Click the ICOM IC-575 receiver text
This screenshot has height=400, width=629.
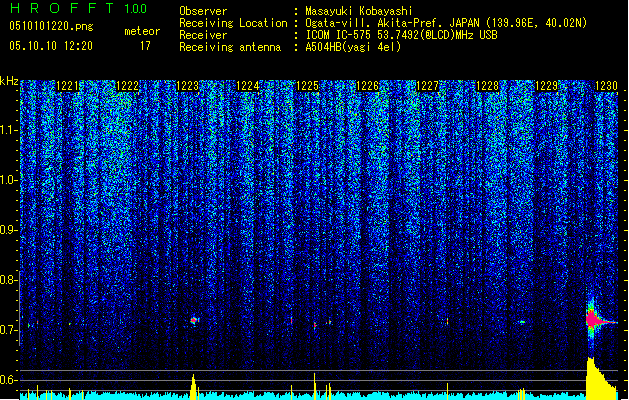(402, 35)
